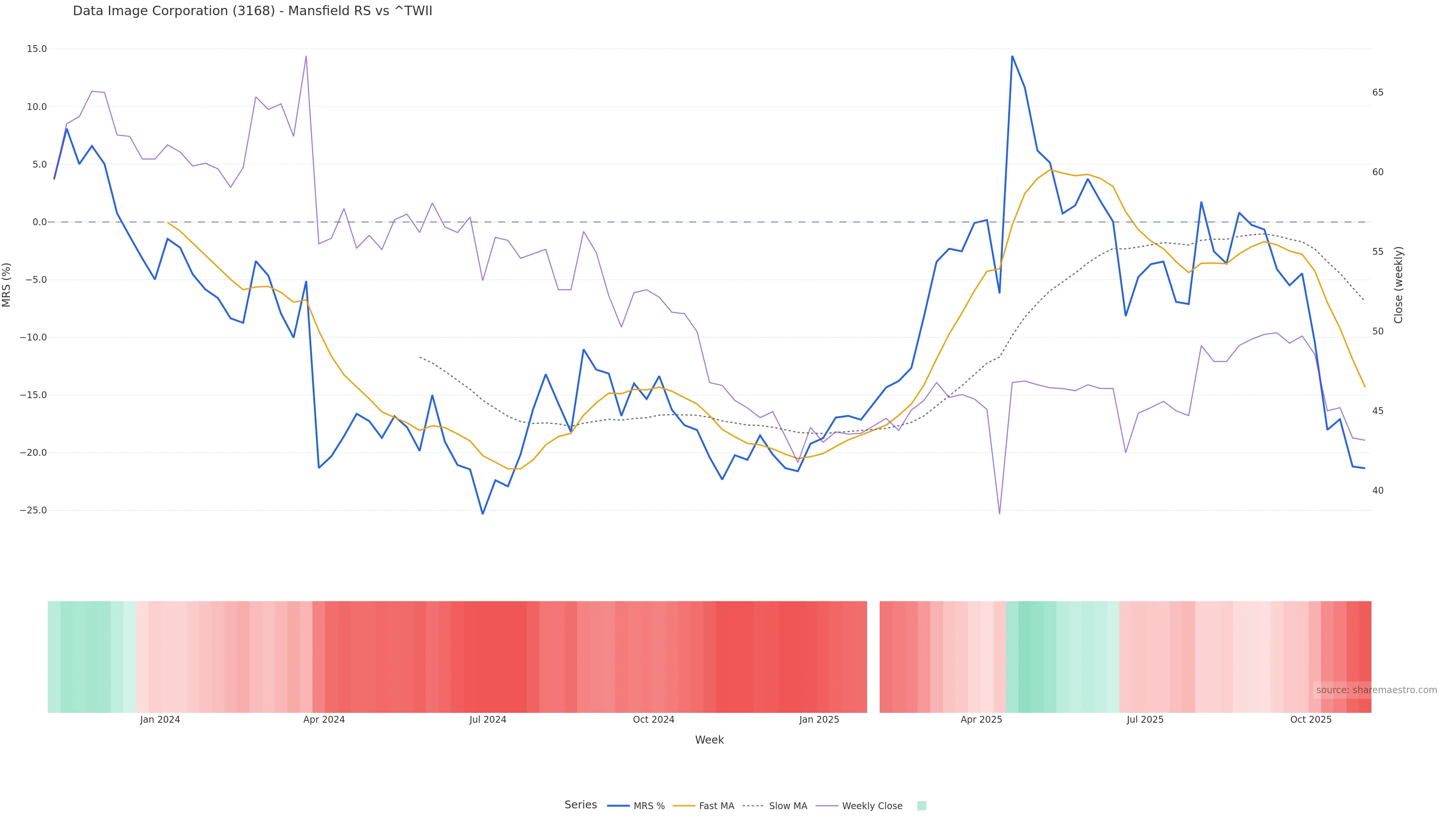Select the 'MRS (%)' left axis title
This screenshot has width=1456, height=819.
click(7, 284)
